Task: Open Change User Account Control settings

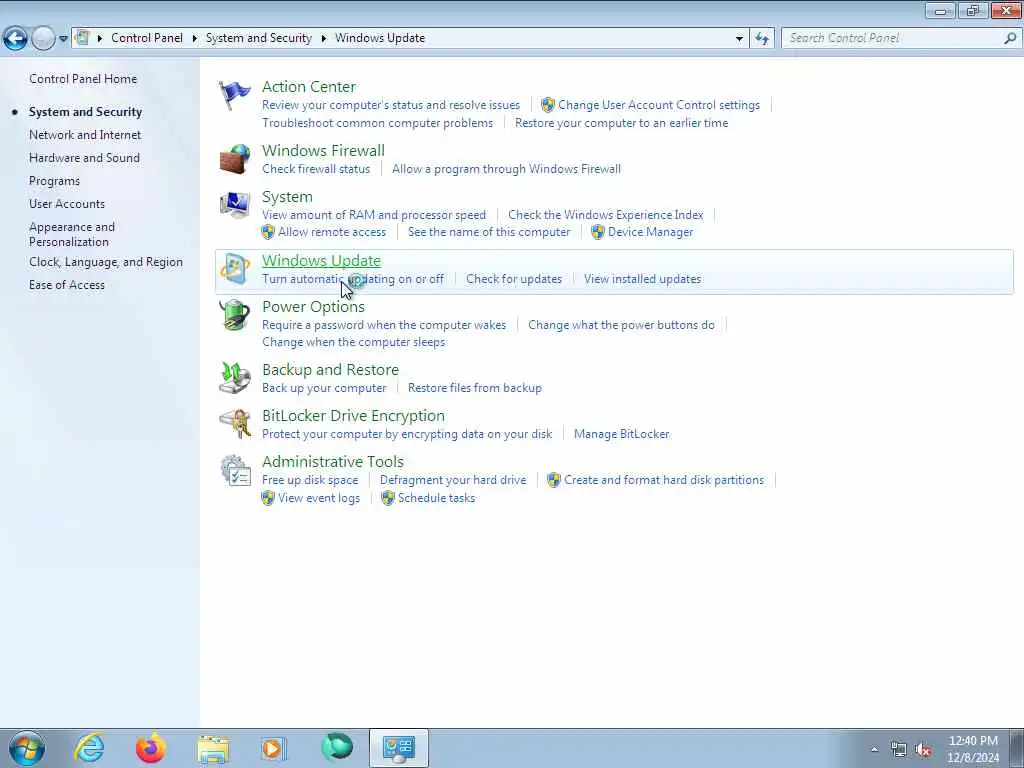Action: point(659,105)
